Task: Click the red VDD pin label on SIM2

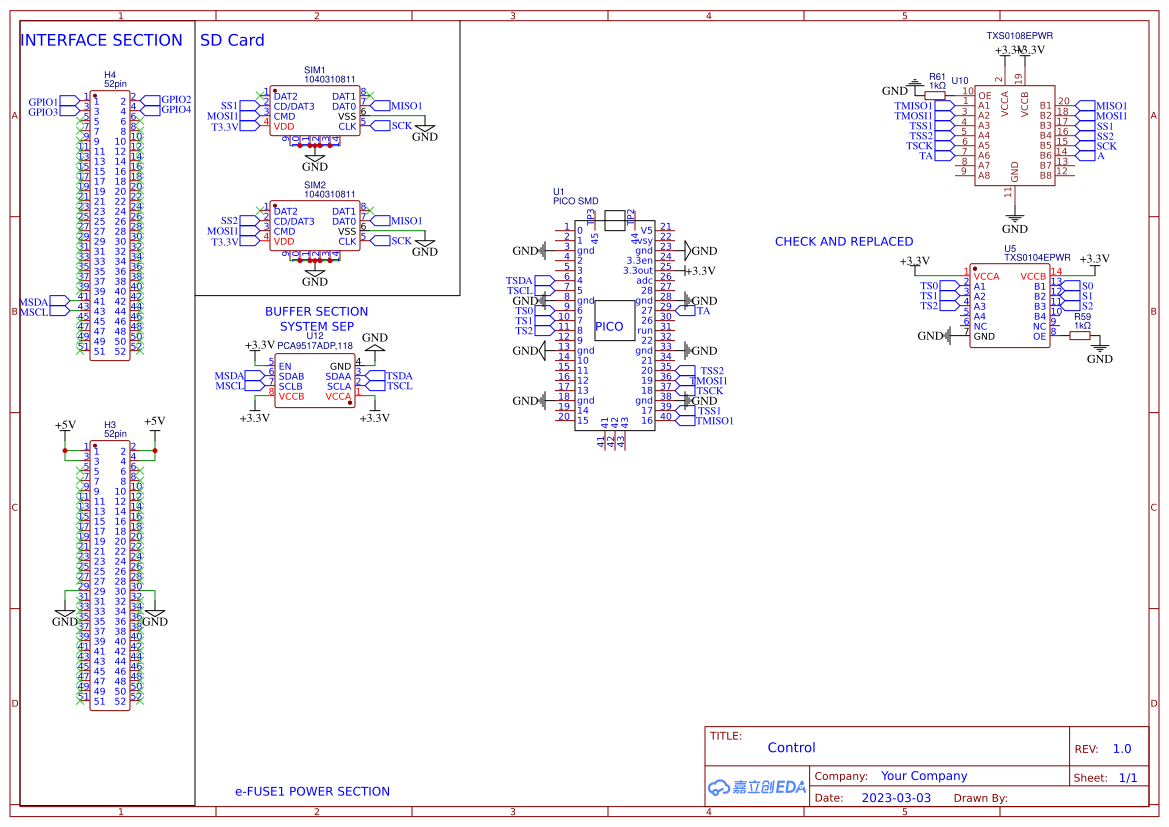Action: [x=284, y=239]
